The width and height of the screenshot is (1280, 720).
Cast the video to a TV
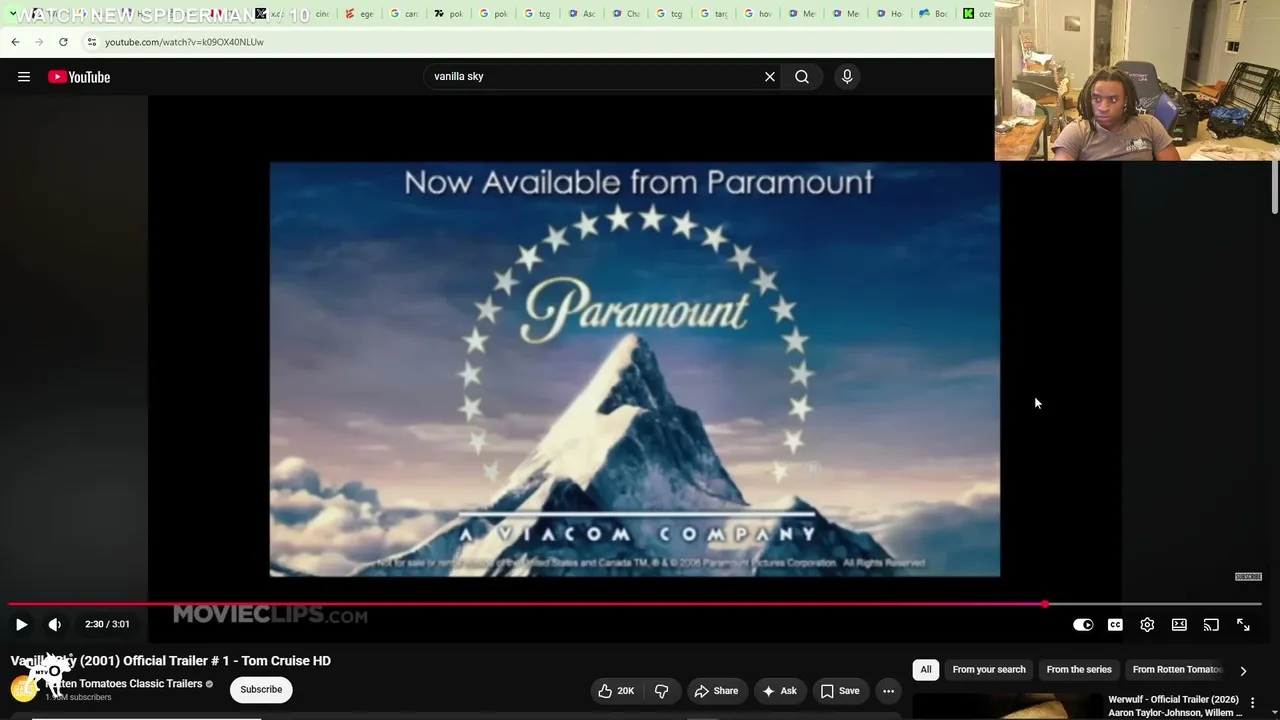tap(1211, 624)
